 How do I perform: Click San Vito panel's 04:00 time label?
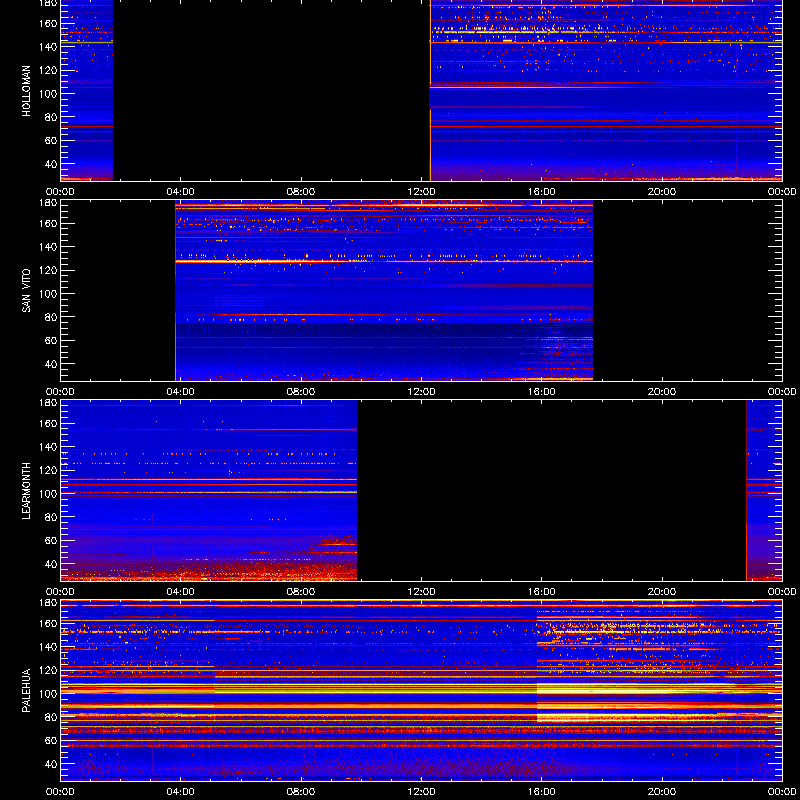pos(181,392)
